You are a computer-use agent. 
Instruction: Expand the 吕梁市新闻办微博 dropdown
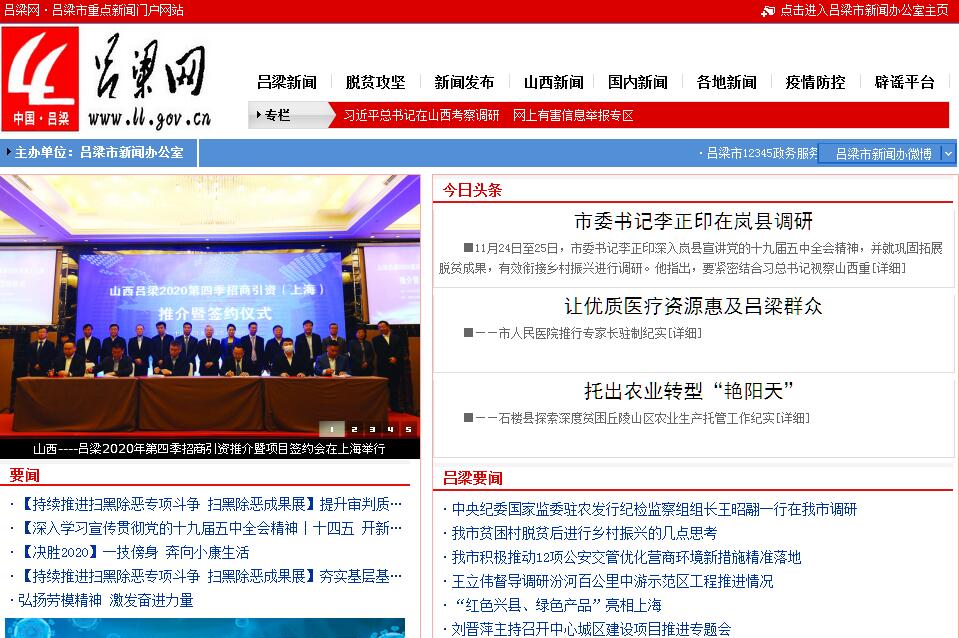(x=886, y=154)
